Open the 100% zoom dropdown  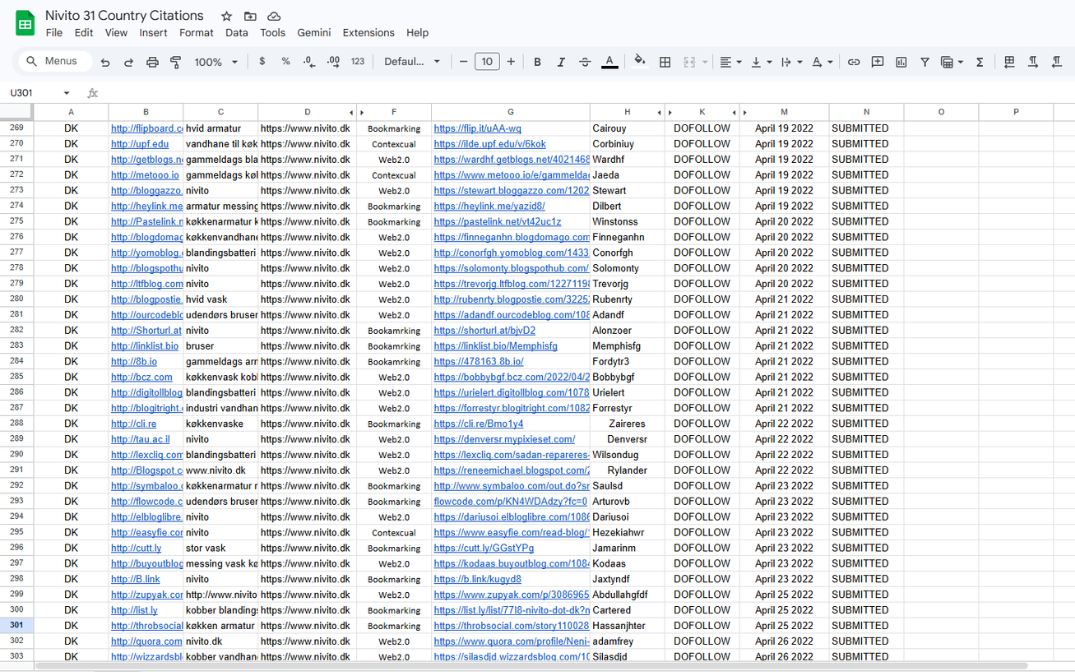[x=216, y=62]
